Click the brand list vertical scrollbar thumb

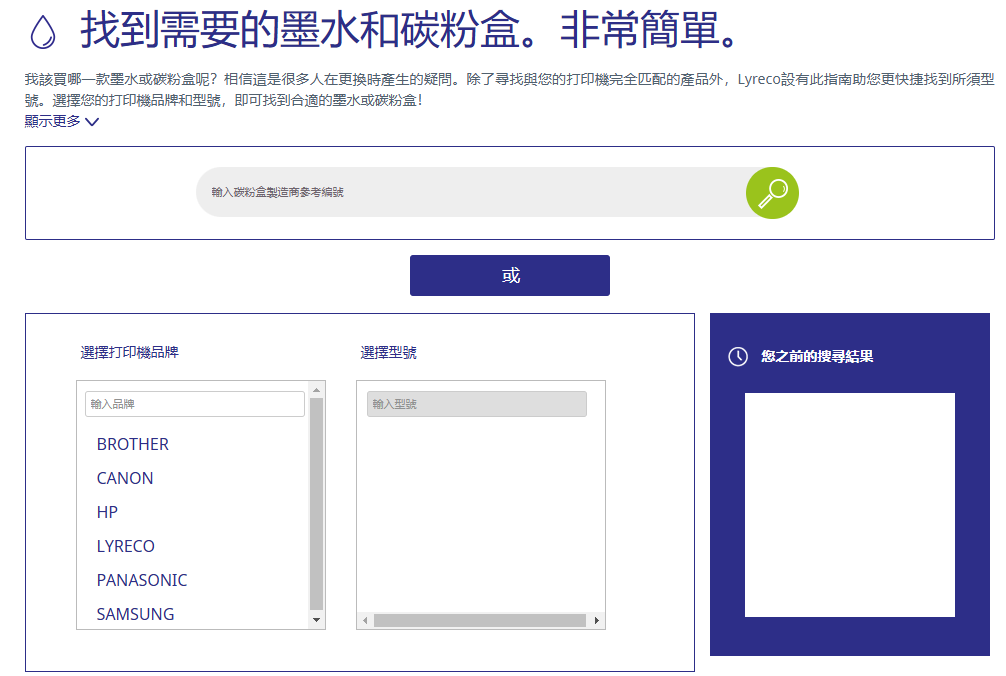coord(316,503)
